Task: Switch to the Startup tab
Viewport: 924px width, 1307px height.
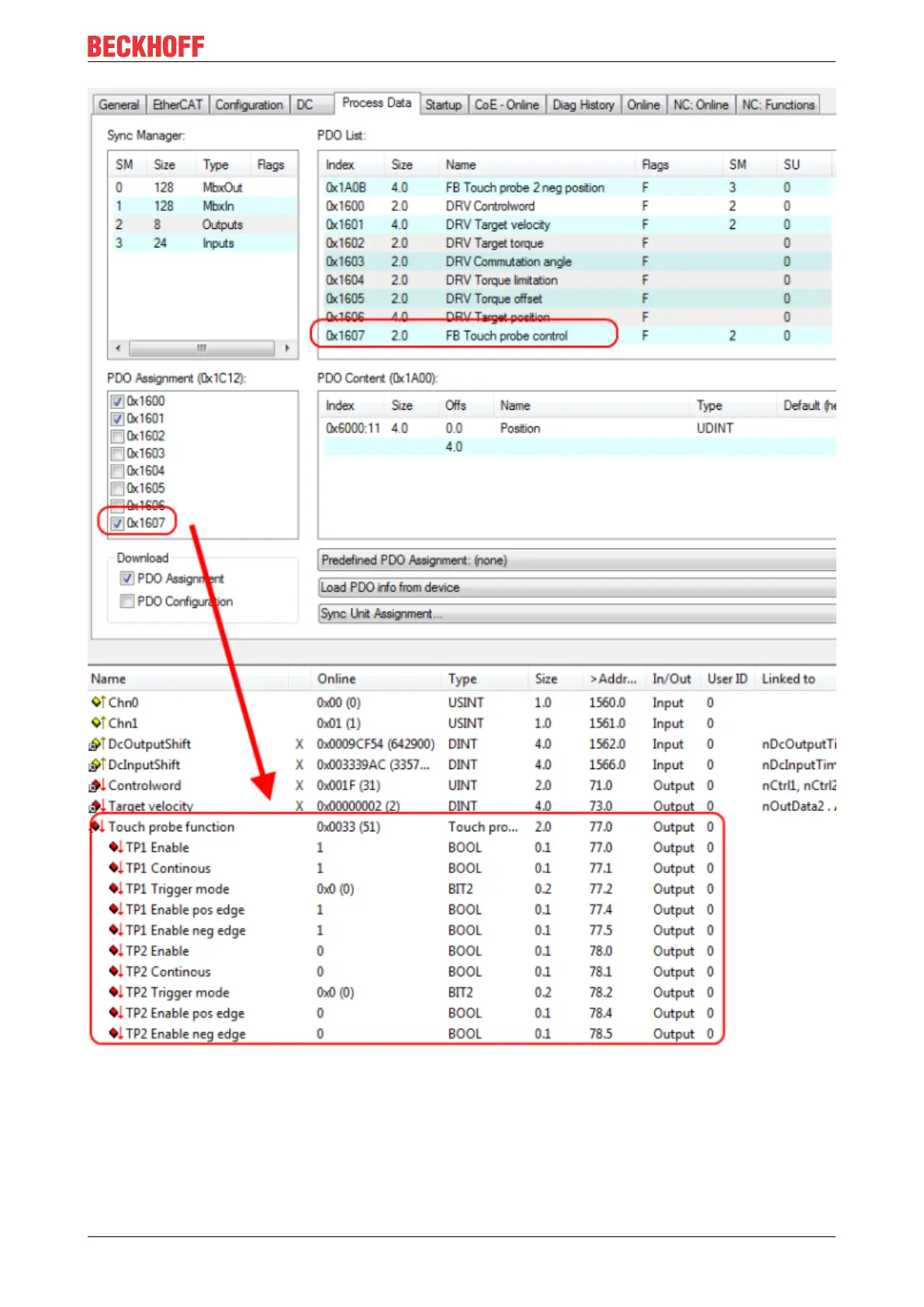Action: coord(443,105)
